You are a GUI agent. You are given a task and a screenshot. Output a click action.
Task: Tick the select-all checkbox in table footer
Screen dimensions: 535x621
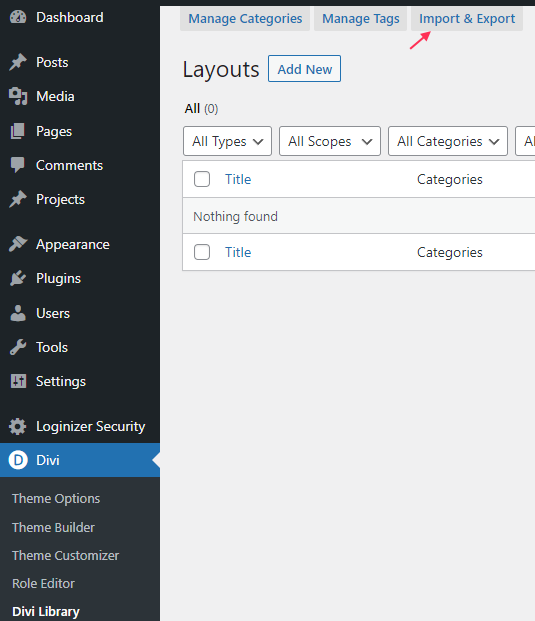coord(202,252)
